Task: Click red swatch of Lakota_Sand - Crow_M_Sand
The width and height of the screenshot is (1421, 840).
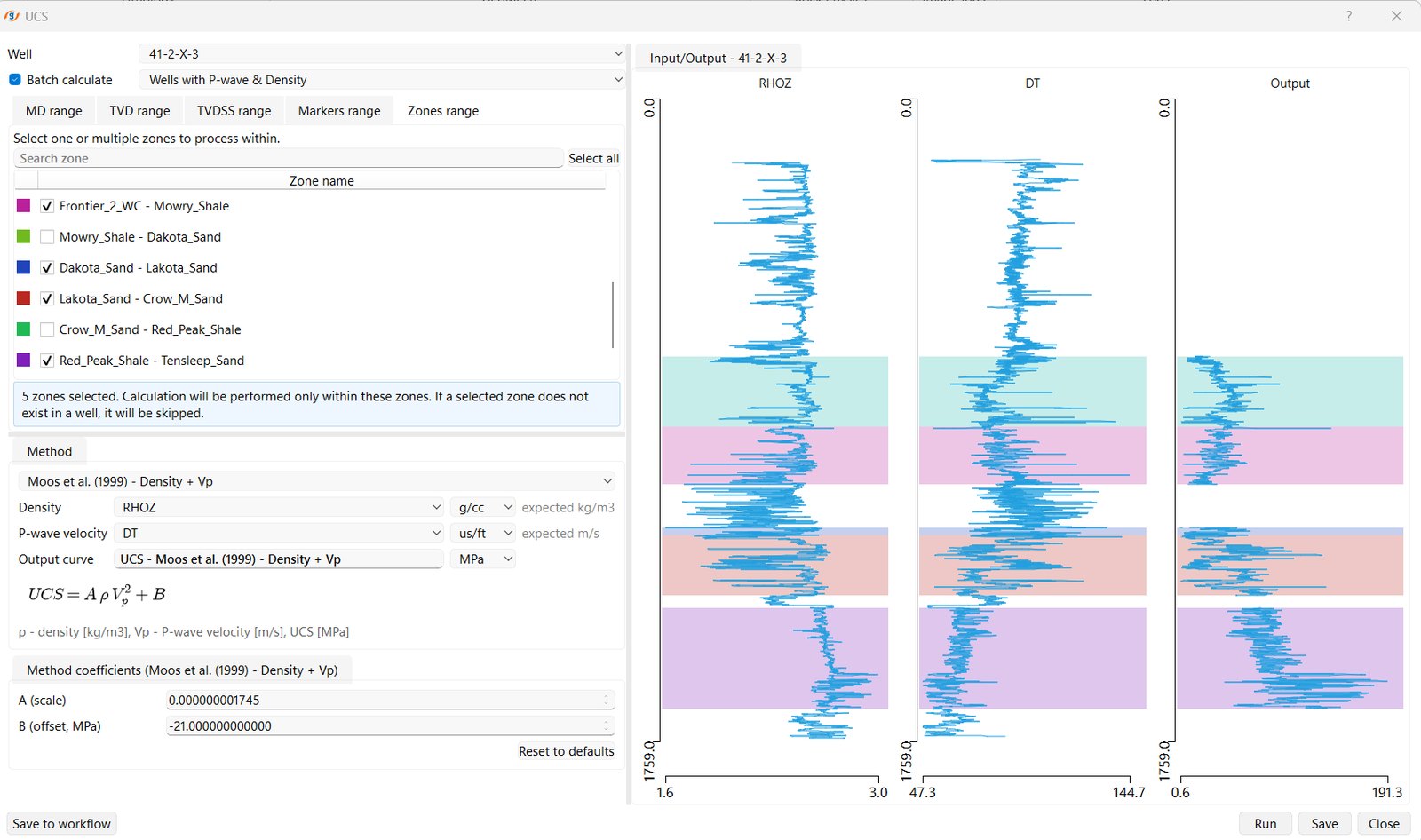Action: click(x=24, y=298)
